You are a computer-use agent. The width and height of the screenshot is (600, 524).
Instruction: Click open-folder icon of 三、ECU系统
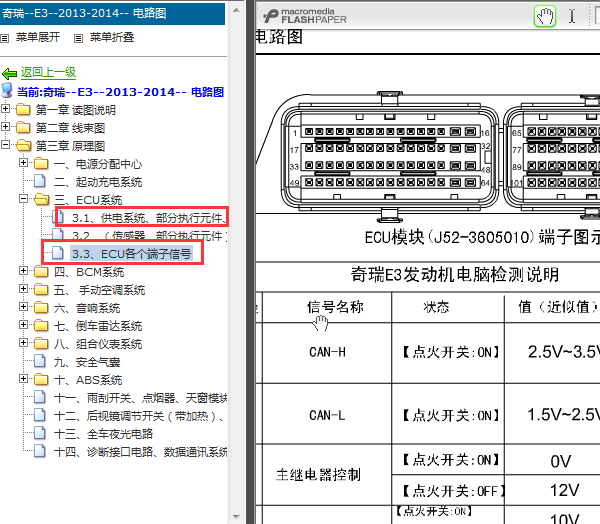[42, 199]
